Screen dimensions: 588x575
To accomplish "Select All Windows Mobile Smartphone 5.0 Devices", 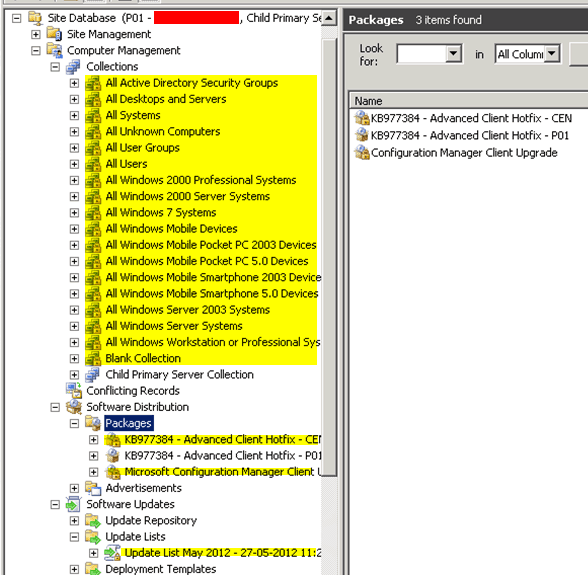I will 212,293.
